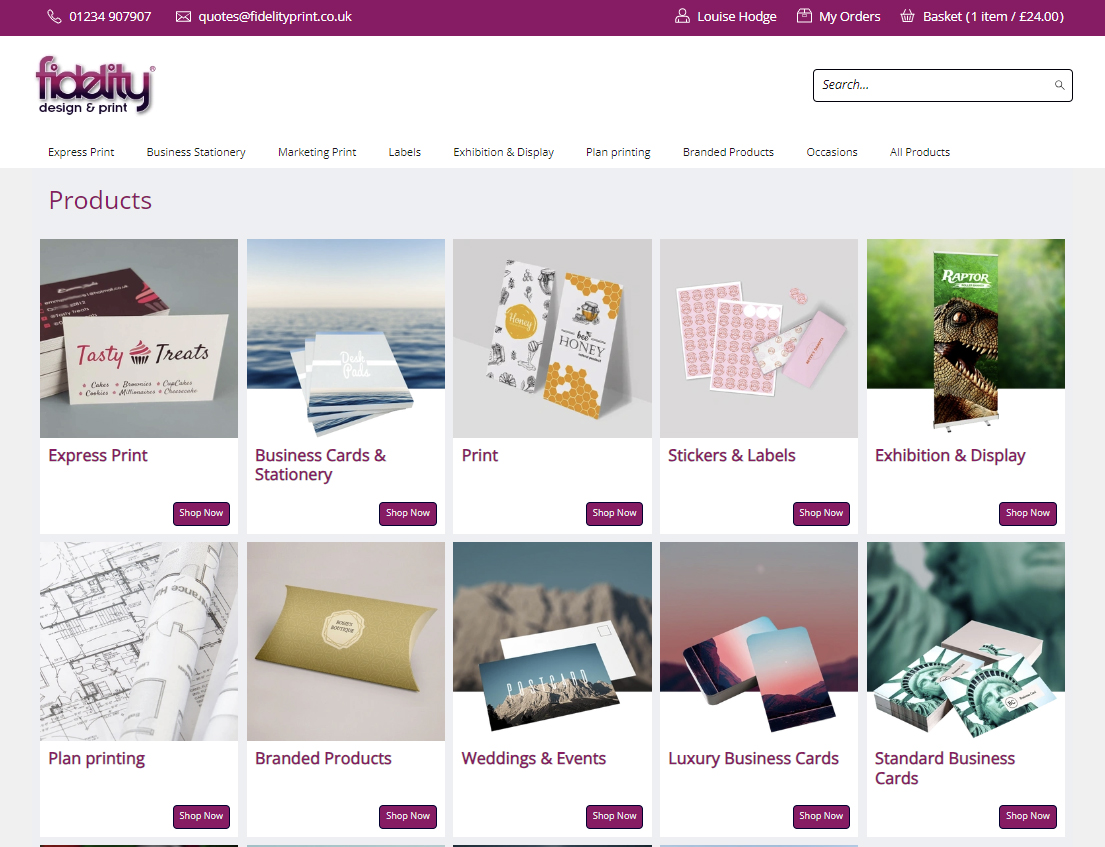Screen dimensions: 1105x847
Task: Open the Occasions menu item
Action: point(832,152)
